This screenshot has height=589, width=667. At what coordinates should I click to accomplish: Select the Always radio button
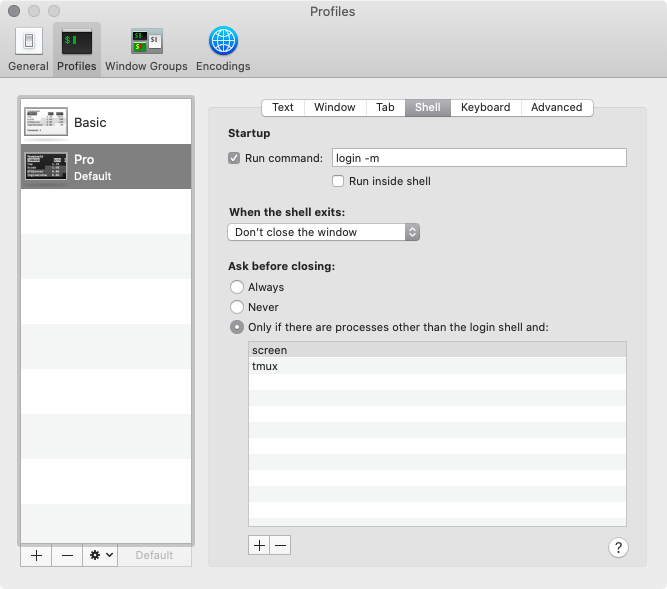pos(237,287)
